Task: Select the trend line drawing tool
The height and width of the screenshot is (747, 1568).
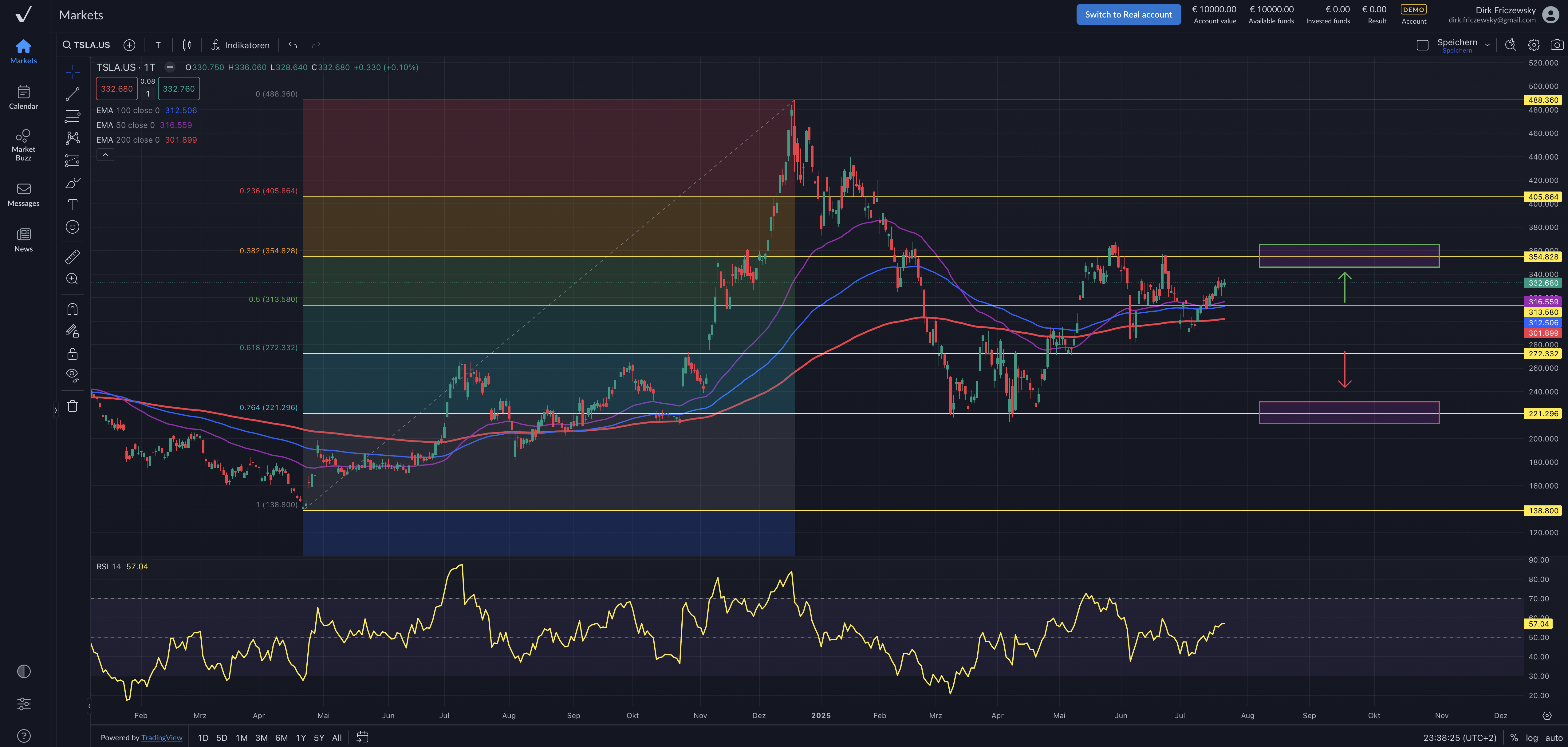Action: pyautogui.click(x=73, y=94)
